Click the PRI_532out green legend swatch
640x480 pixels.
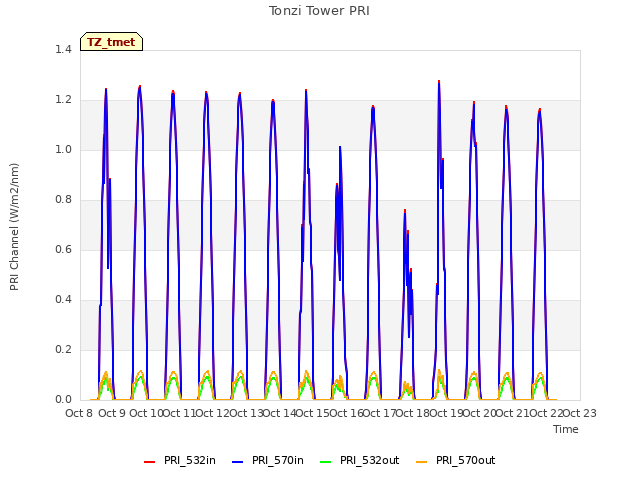326,461
